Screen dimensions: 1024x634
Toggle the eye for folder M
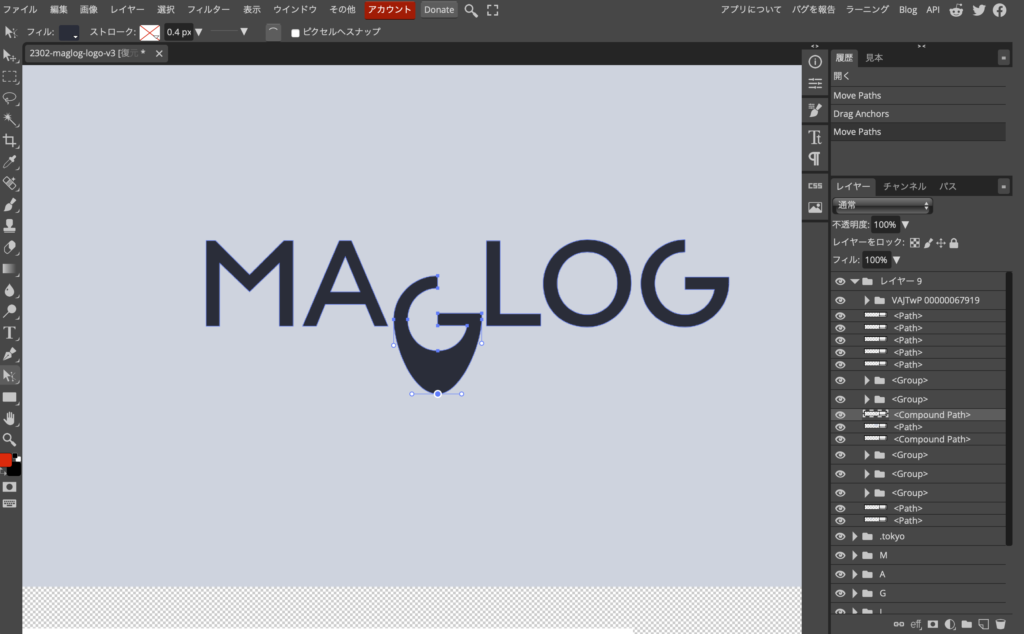point(840,556)
